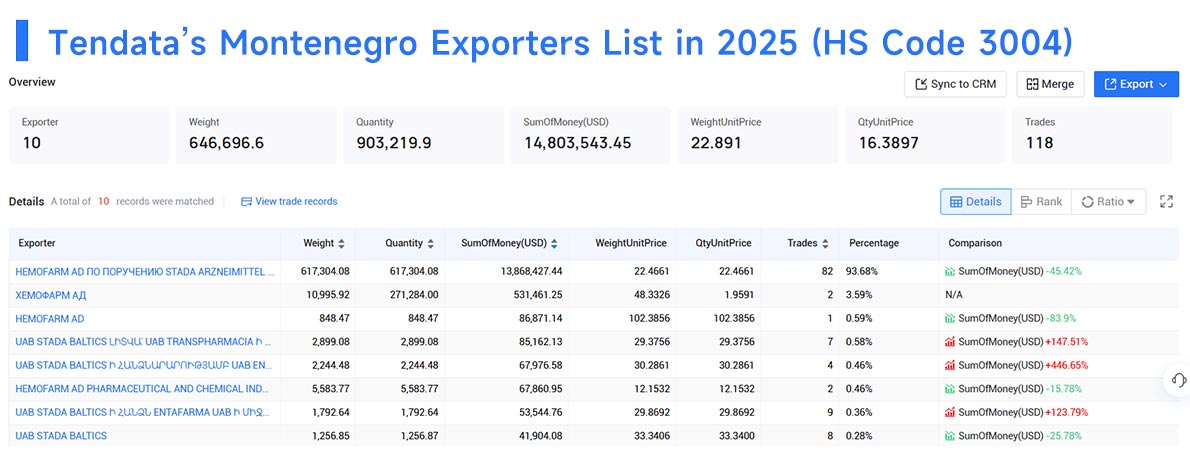Open exporter HEMOFARM AD ПО ПОРУЧЕНИЮ STADA
The width and height of the screenshot is (1190, 462).
[x=145, y=271]
